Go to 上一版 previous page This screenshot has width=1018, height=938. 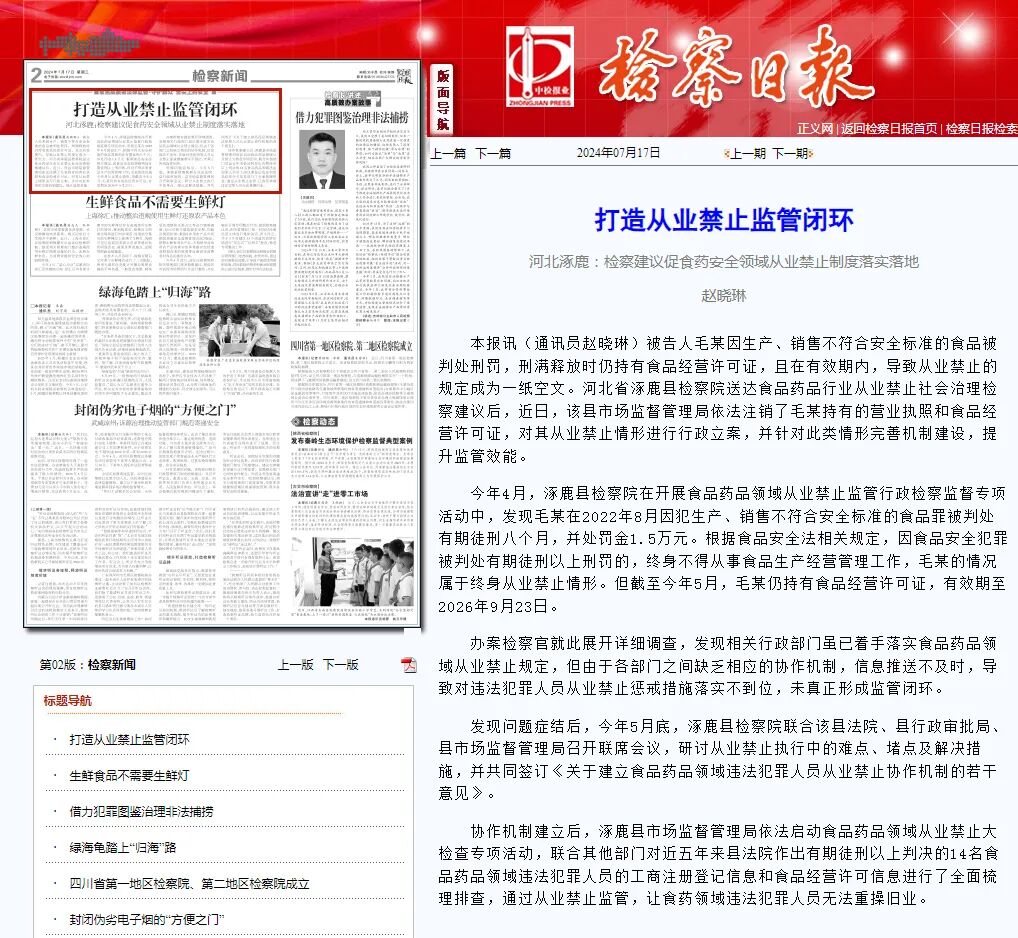[x=295, y=665]
